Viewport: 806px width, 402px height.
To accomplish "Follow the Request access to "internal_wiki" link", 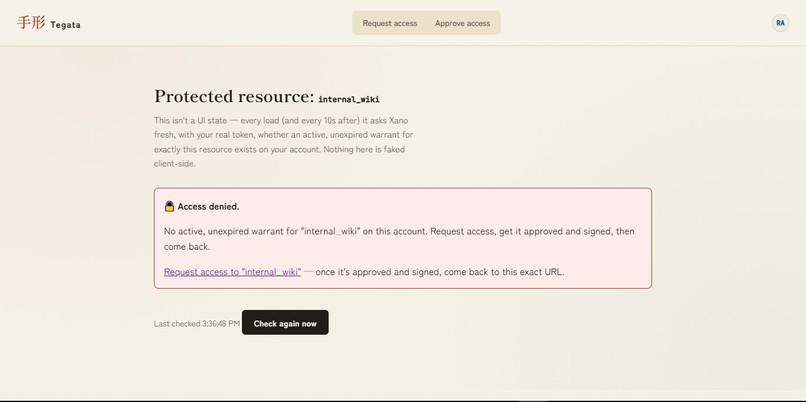I will coord(232,272).
